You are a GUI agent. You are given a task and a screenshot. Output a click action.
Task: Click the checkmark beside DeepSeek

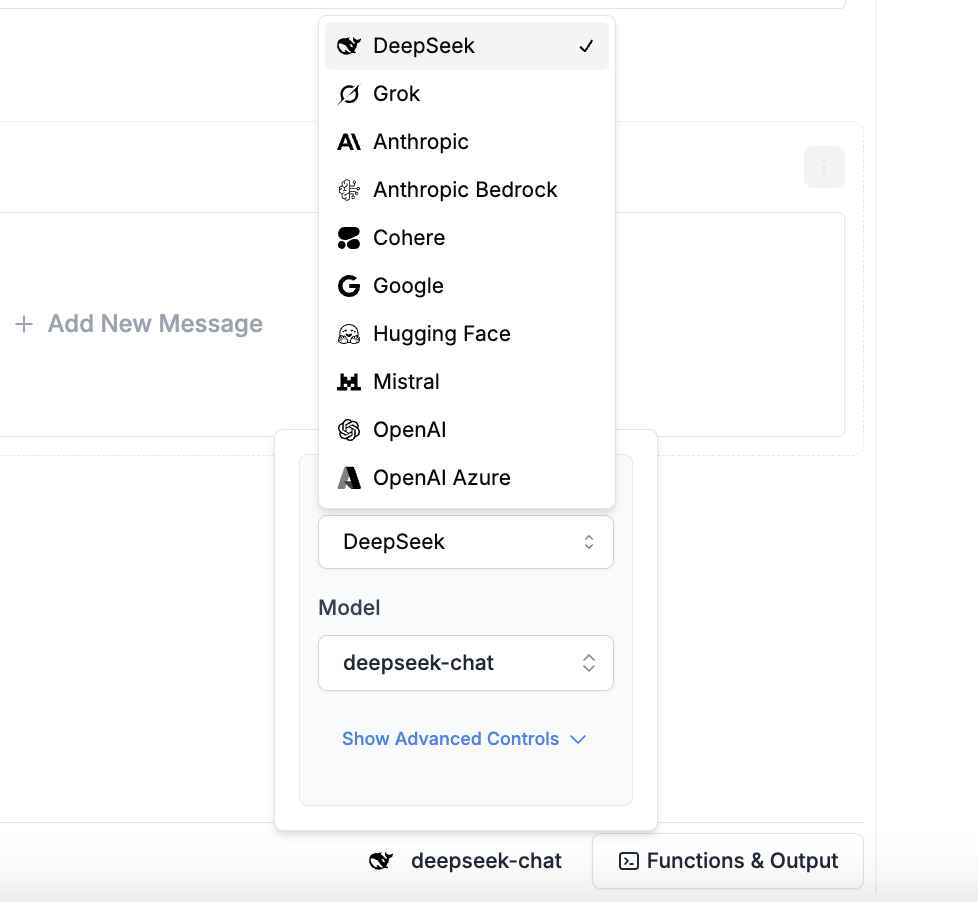point(587,45)
